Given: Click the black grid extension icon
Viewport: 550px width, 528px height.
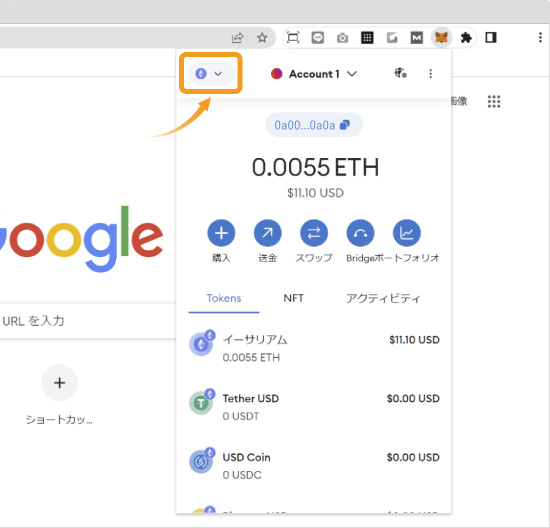Looking at the screenshot, I should [x=367, y=37].
